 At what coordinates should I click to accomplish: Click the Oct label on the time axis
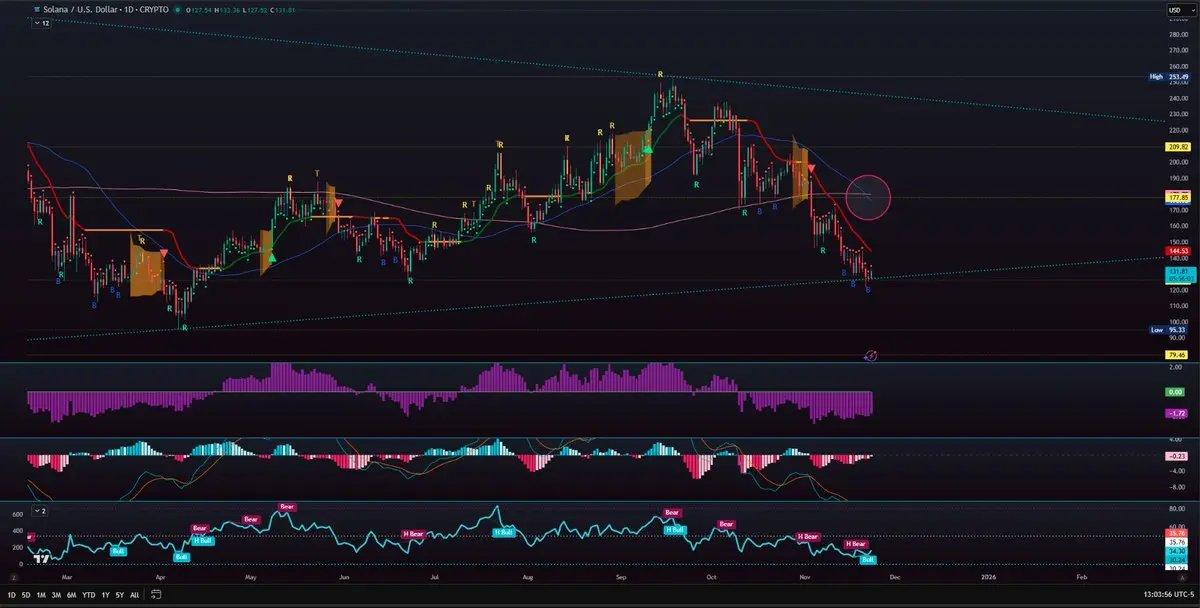pyautogui.click(x=711, y=577)
